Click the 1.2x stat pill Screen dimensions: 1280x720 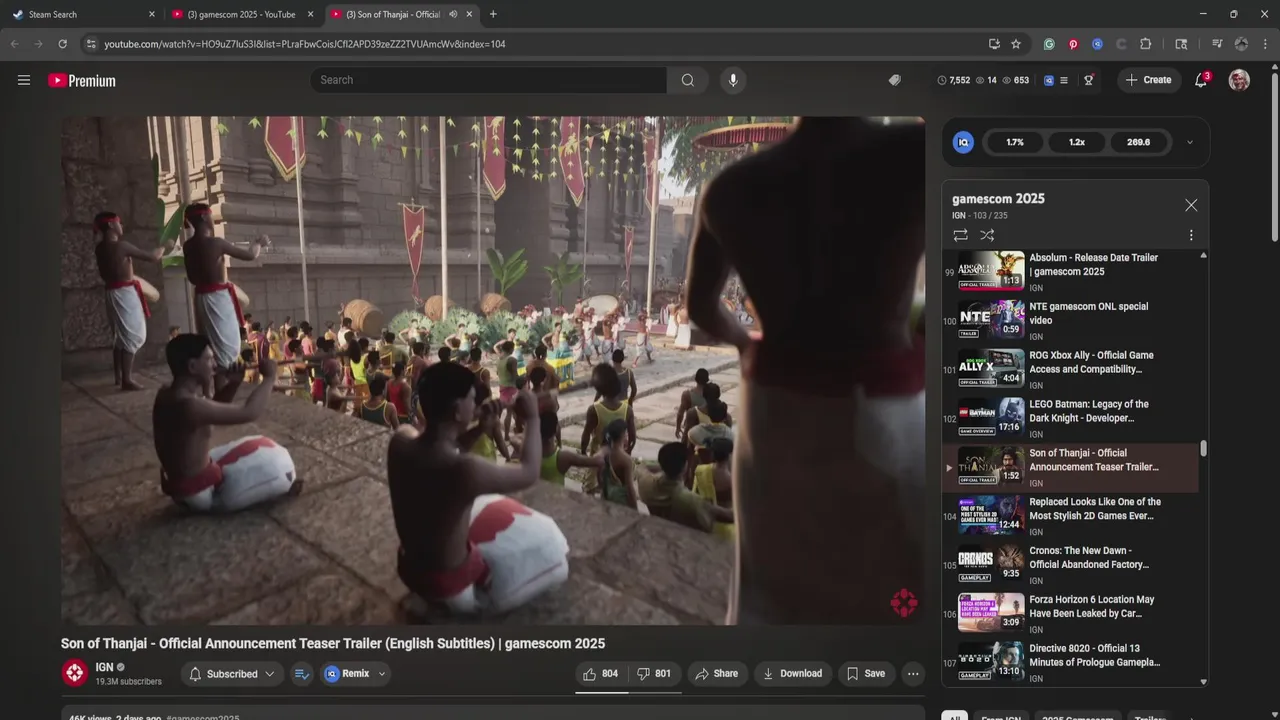click(1077, 142)
